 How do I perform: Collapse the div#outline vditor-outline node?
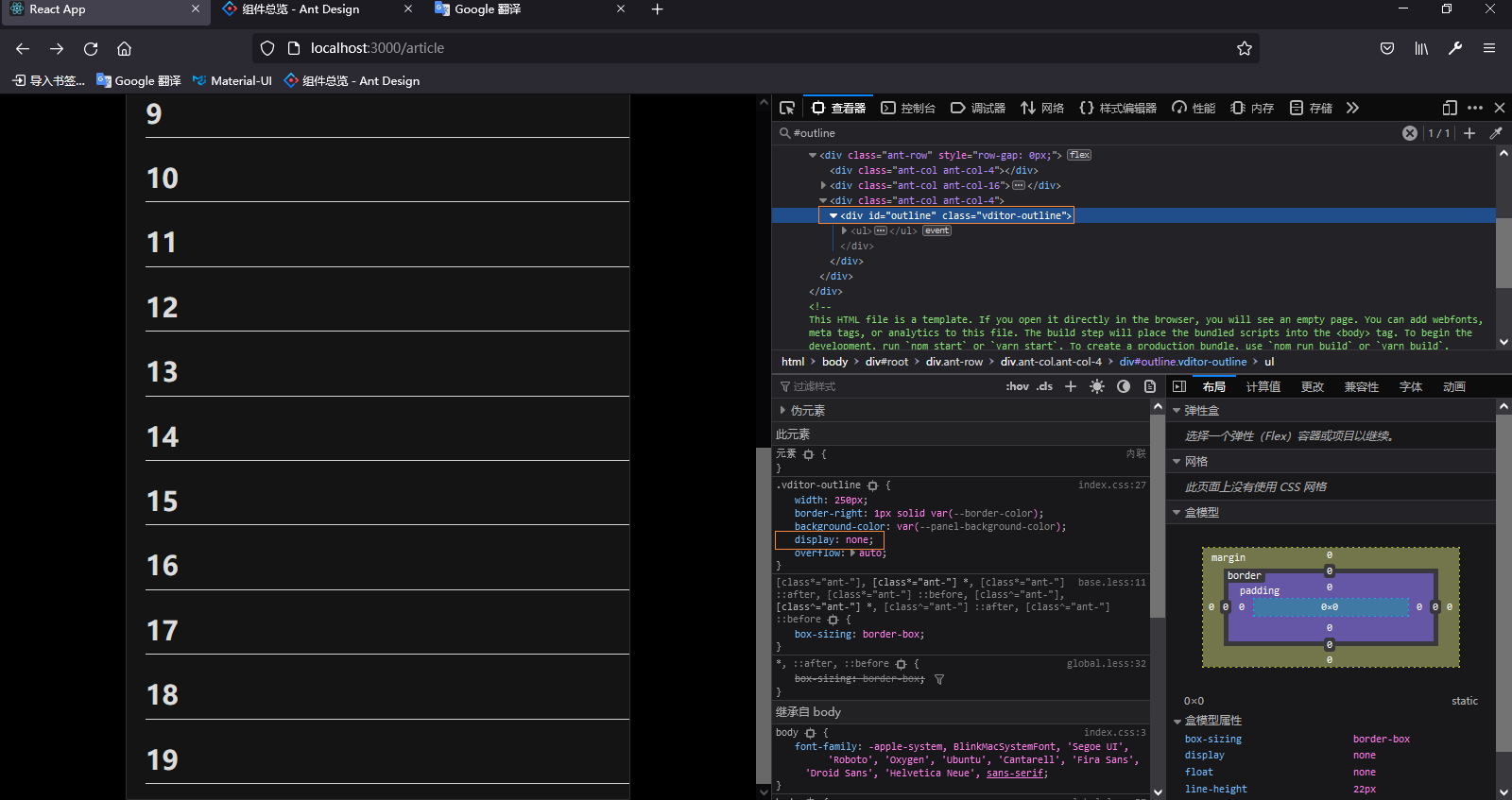pyautogui.click(x=833, y=215)
